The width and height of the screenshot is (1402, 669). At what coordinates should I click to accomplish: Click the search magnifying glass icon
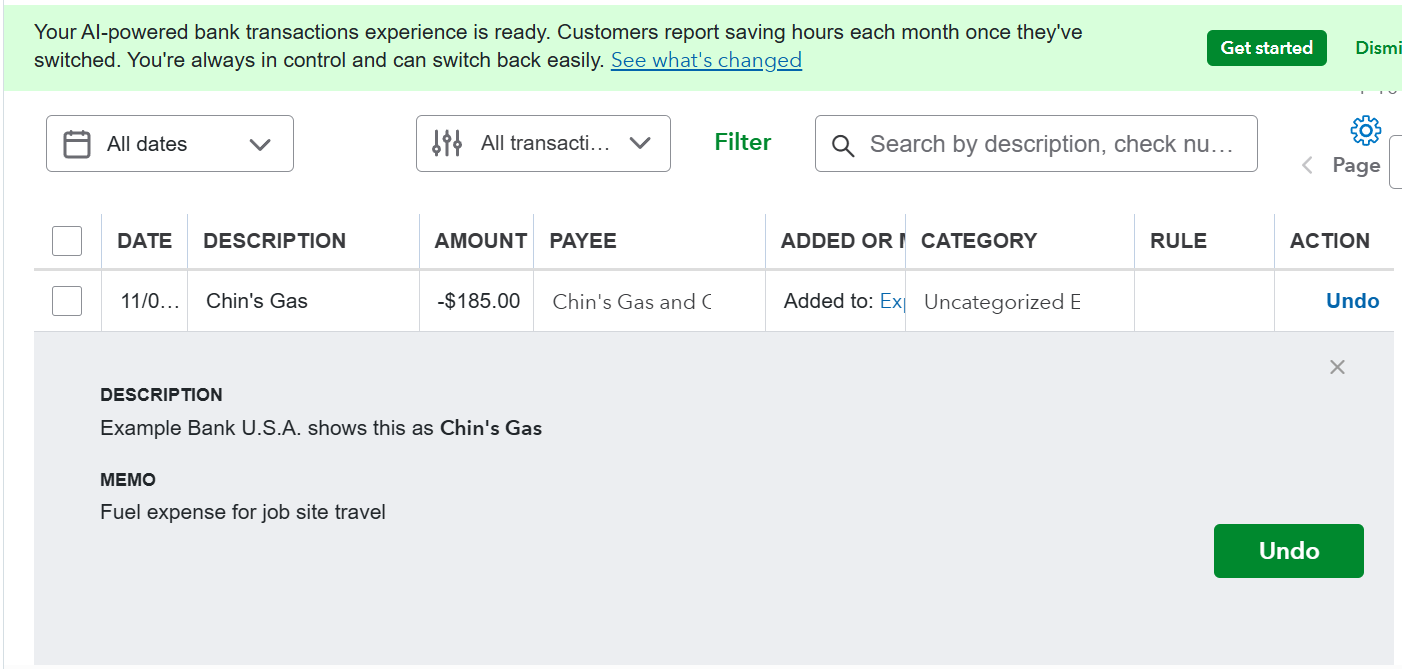843,146
